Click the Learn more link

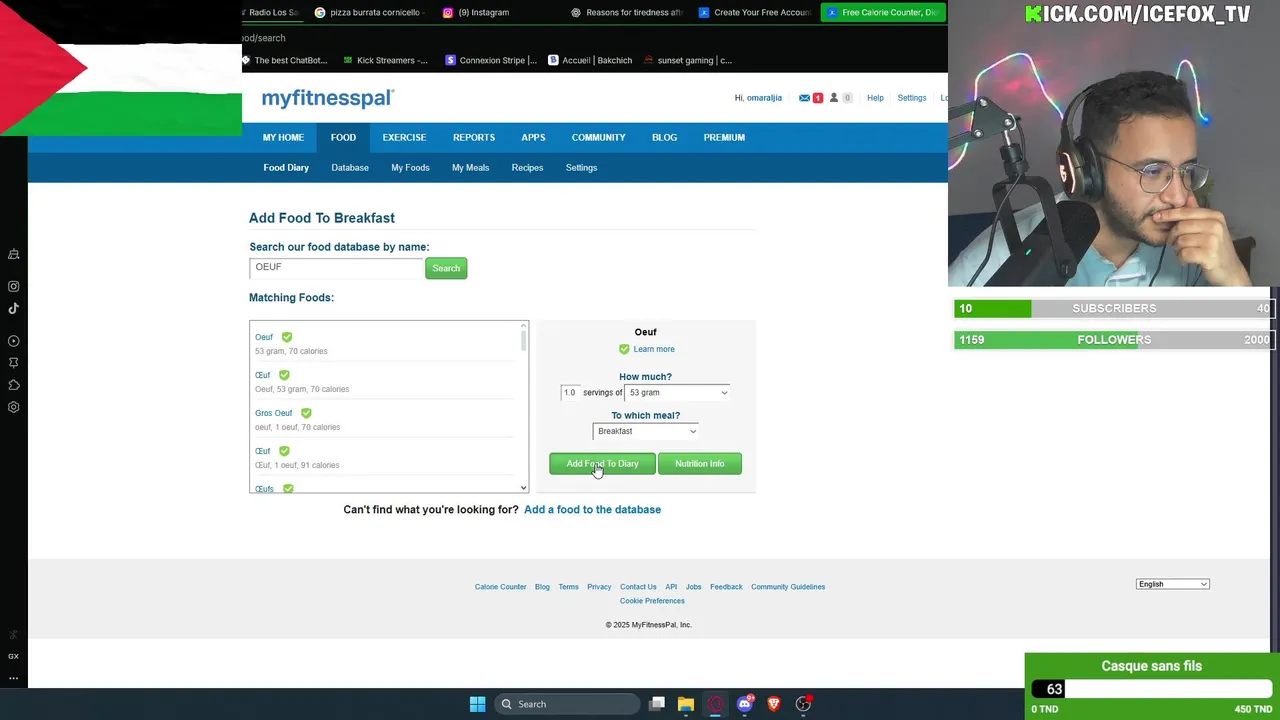(x=654, y=349)
